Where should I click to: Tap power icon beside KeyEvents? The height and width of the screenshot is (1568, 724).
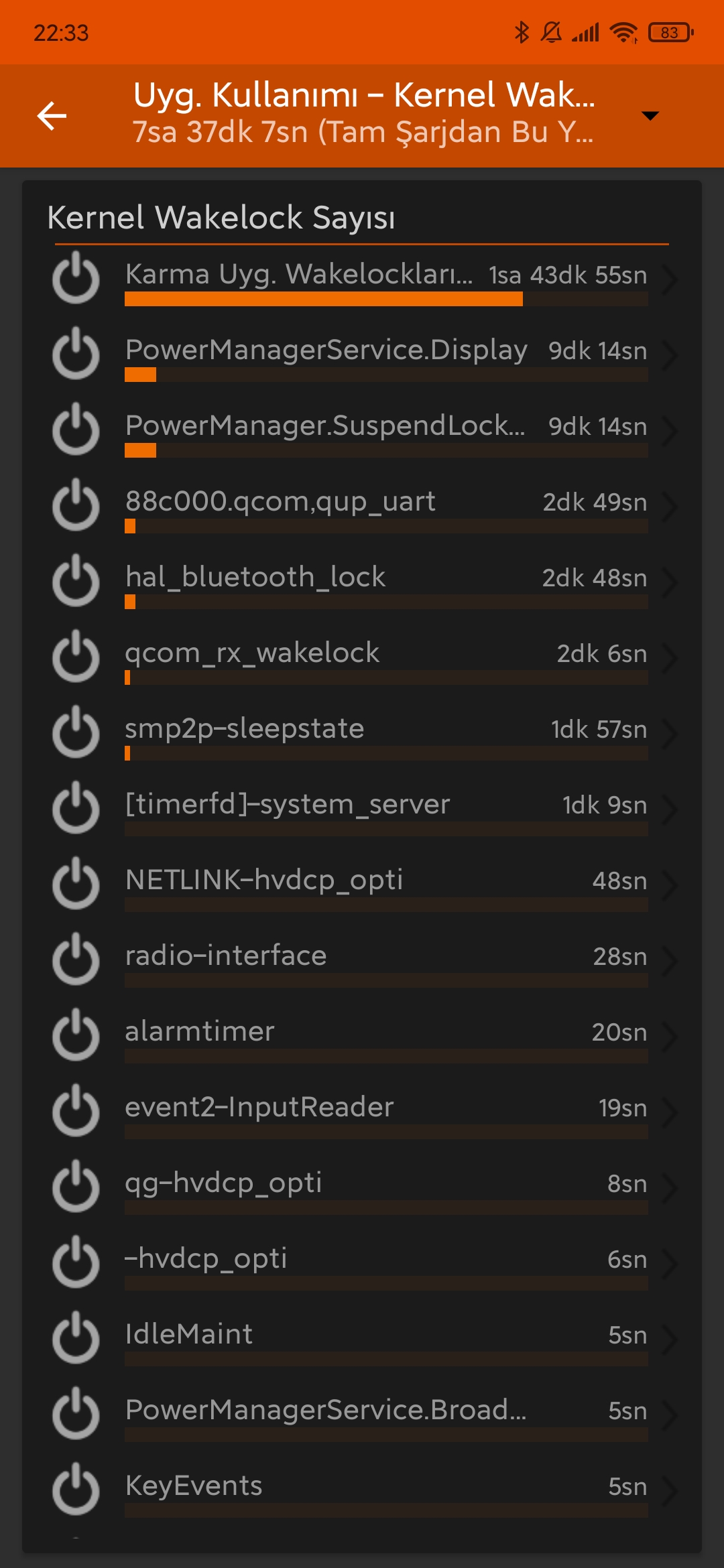coord(76,1490)
